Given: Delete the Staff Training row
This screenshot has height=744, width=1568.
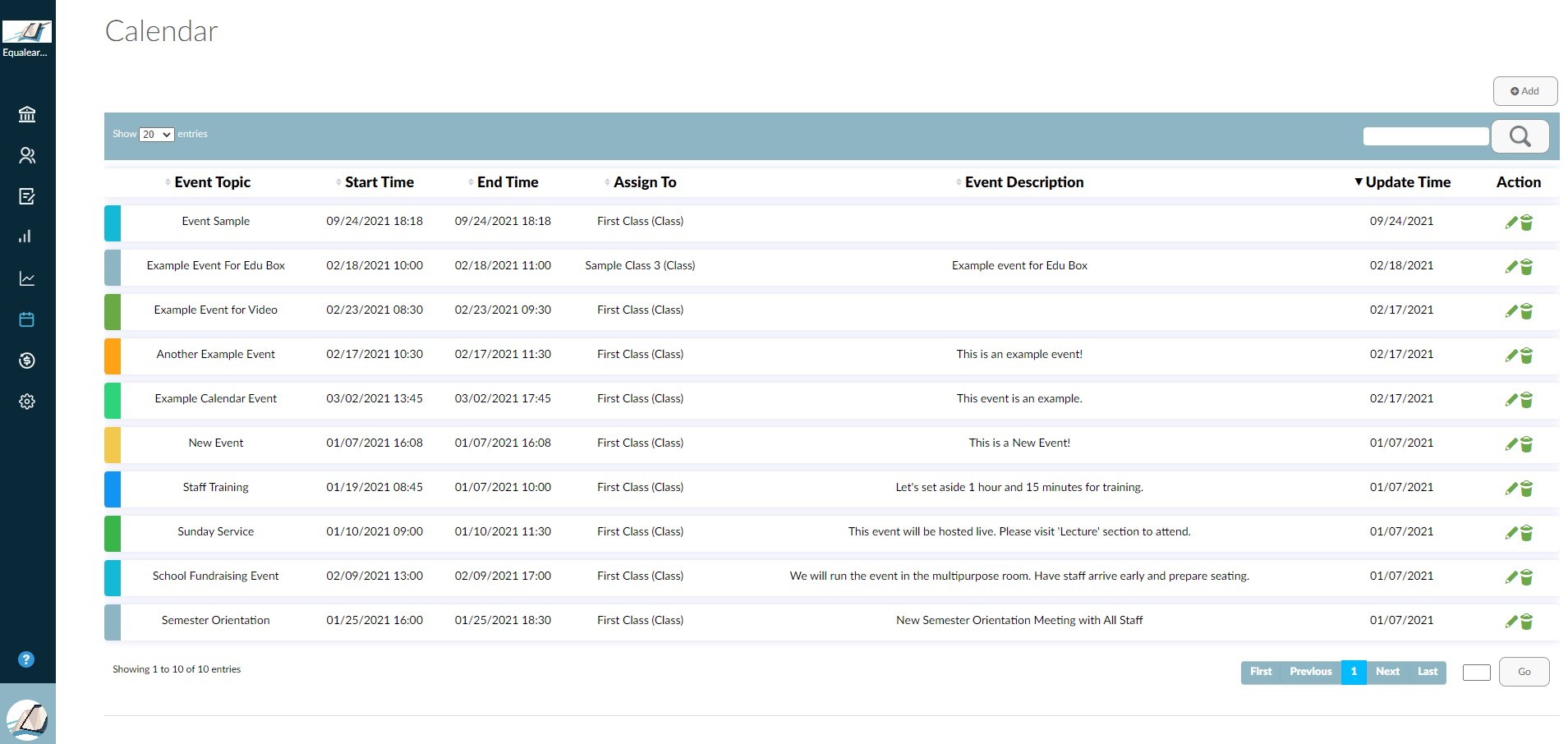Looking at the screenshot, I should 1526,489.
